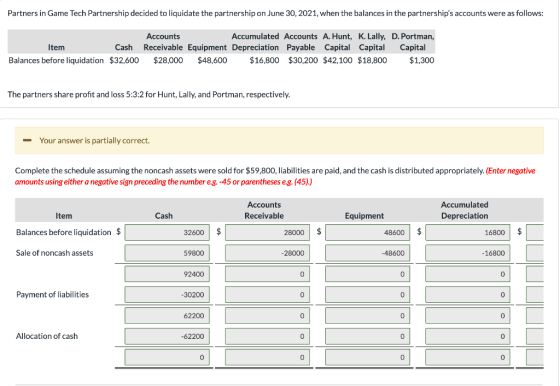560x386 pixels.
Task: Select Equipment balance field showing 48600
Action: coord(368,232)
